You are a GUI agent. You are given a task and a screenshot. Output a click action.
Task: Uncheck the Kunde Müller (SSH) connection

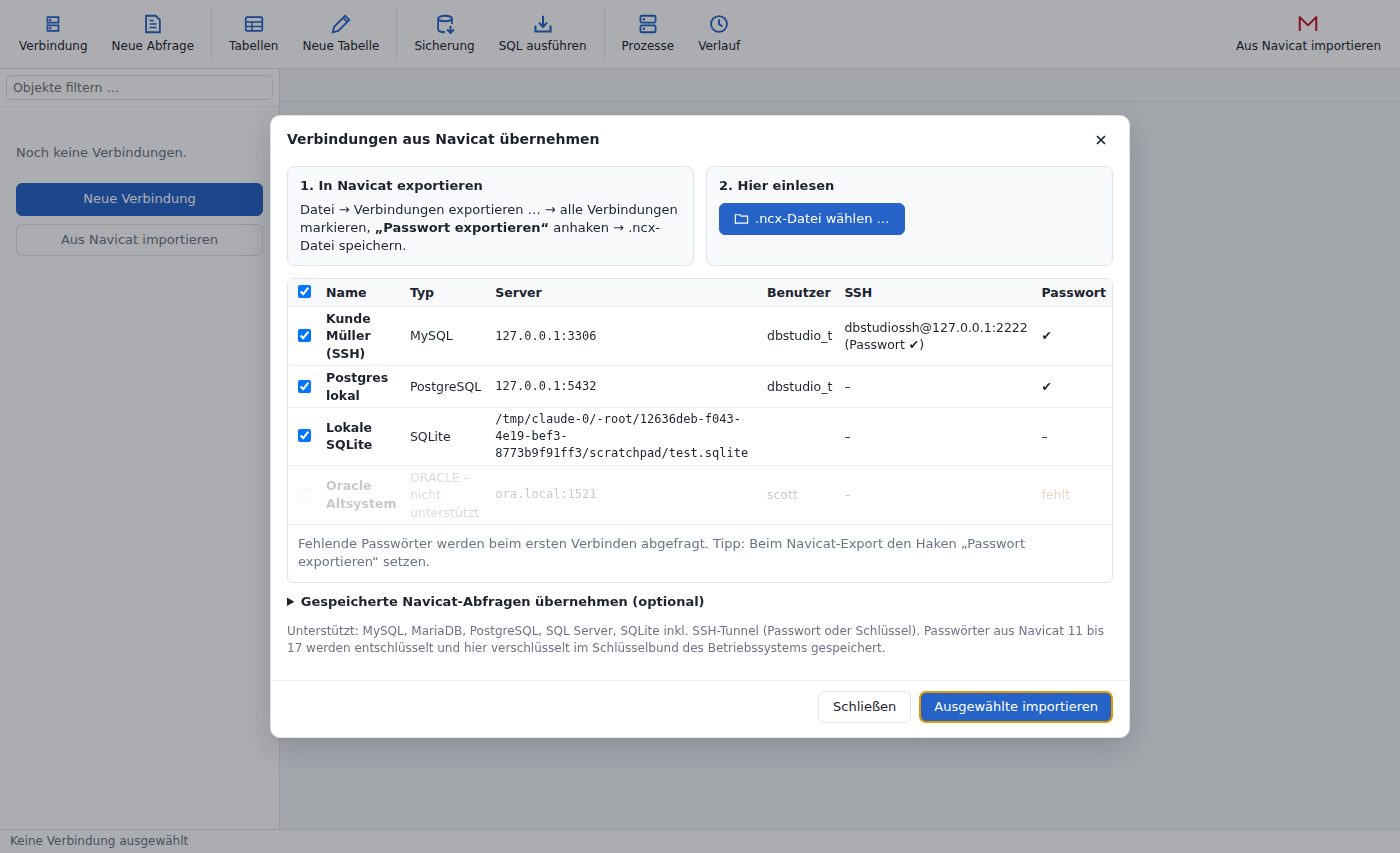point(305,336)
